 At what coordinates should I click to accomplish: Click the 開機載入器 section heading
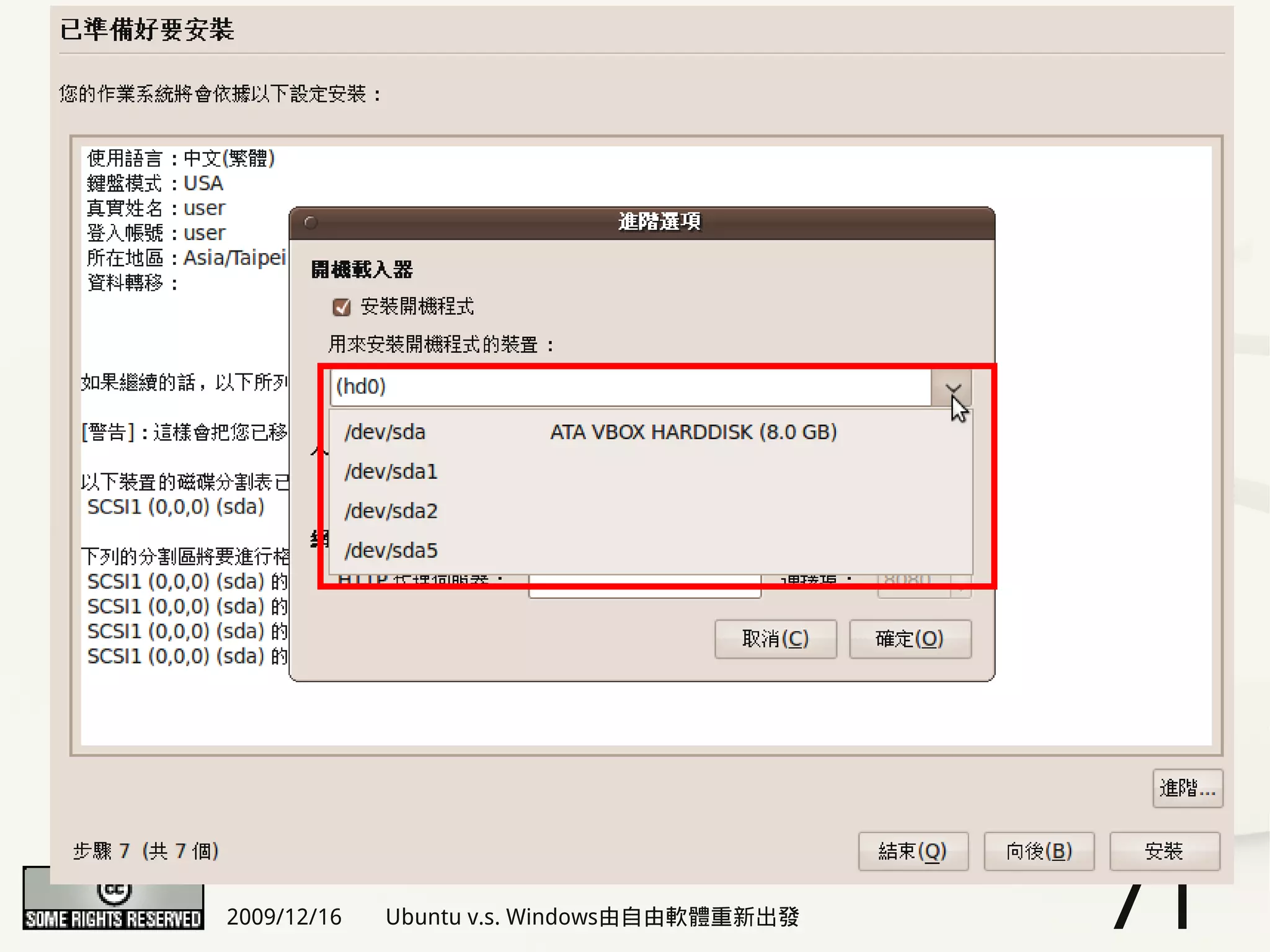(362, 270)
